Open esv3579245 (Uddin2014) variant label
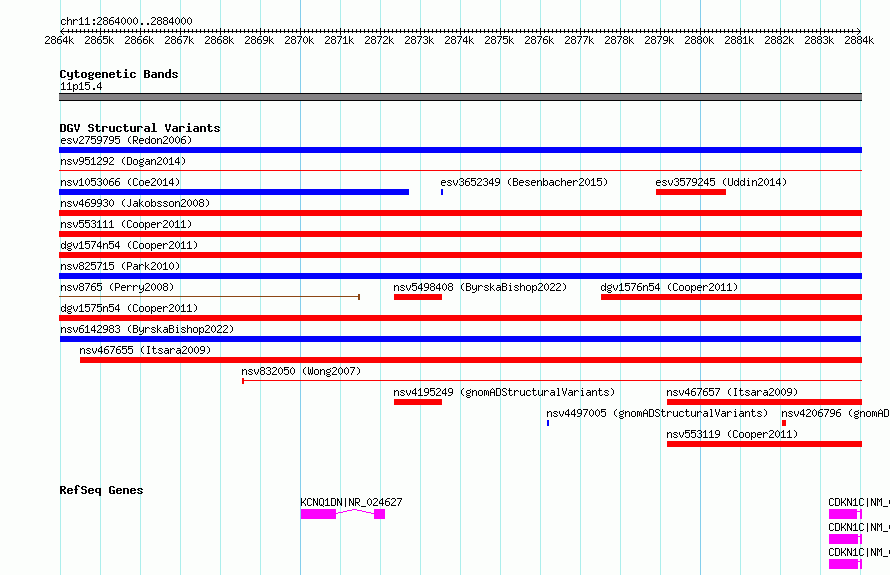 point(721,182)
